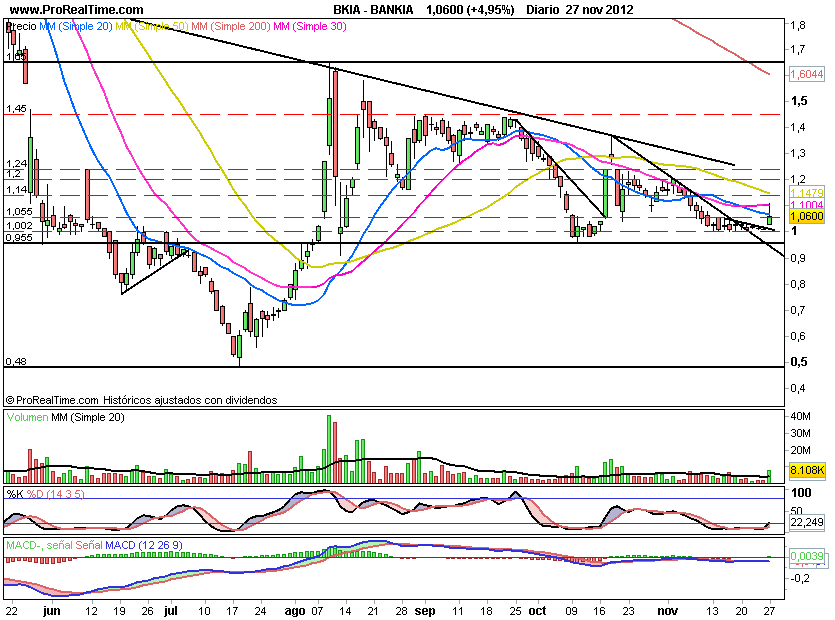This screenshot has width=835, height=620.
Task: Click the 1,24 horizontal level label
Action: [x=16, y=164]
